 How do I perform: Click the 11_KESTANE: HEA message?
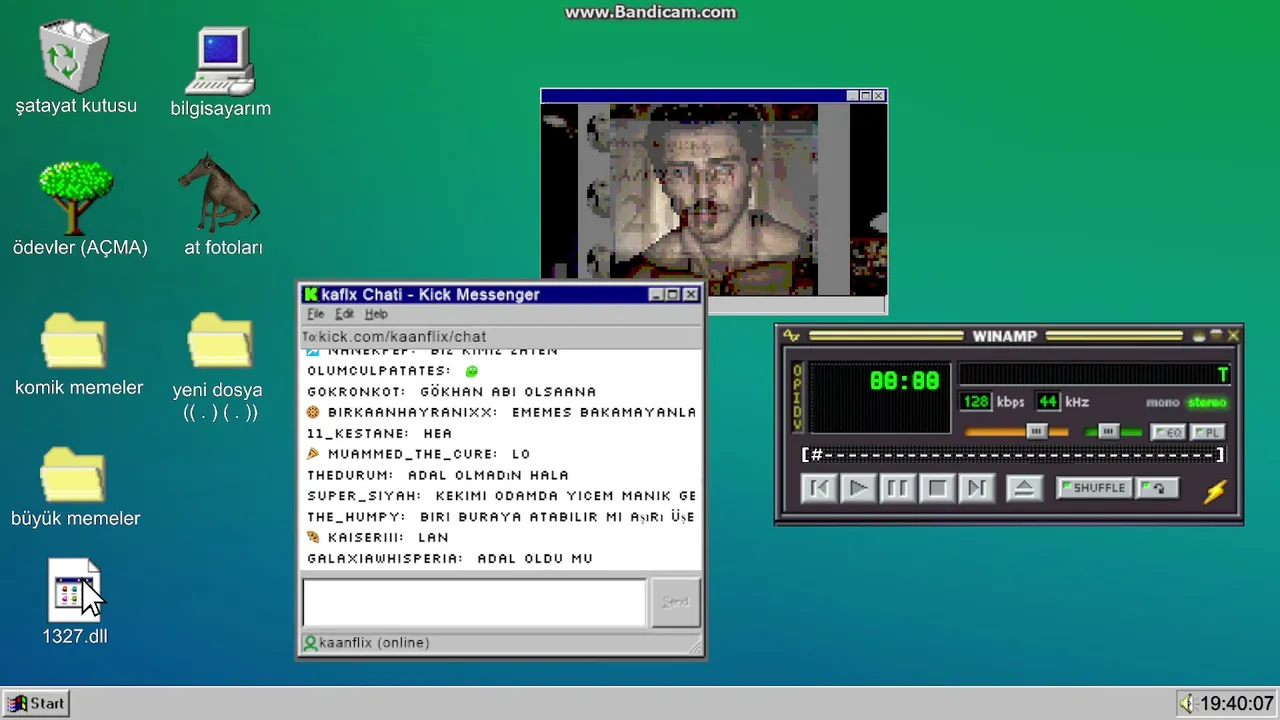[x=380, y=433]
